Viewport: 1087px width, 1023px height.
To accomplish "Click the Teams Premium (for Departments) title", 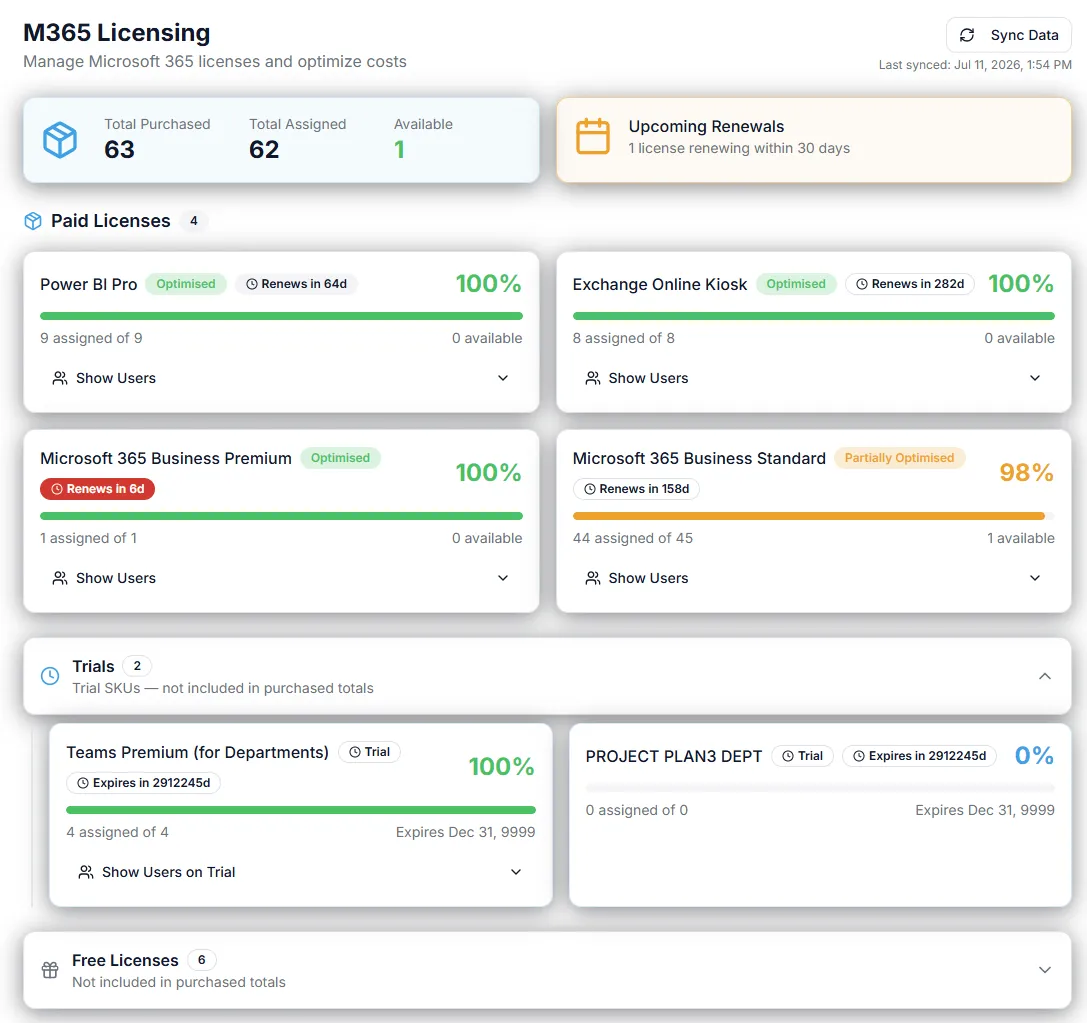I will click(x=198, y=753).
